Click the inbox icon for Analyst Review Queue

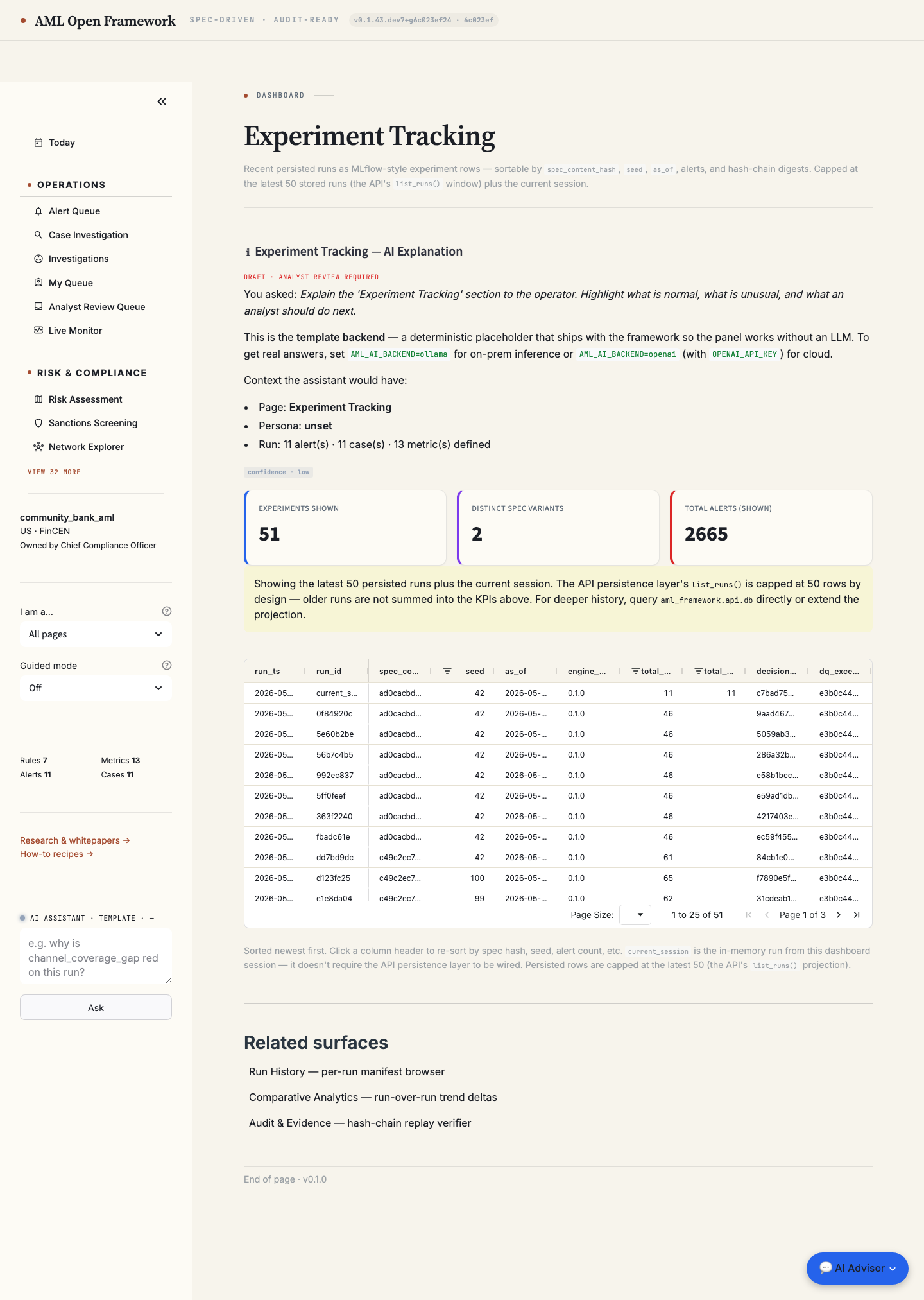click(38, 307)
